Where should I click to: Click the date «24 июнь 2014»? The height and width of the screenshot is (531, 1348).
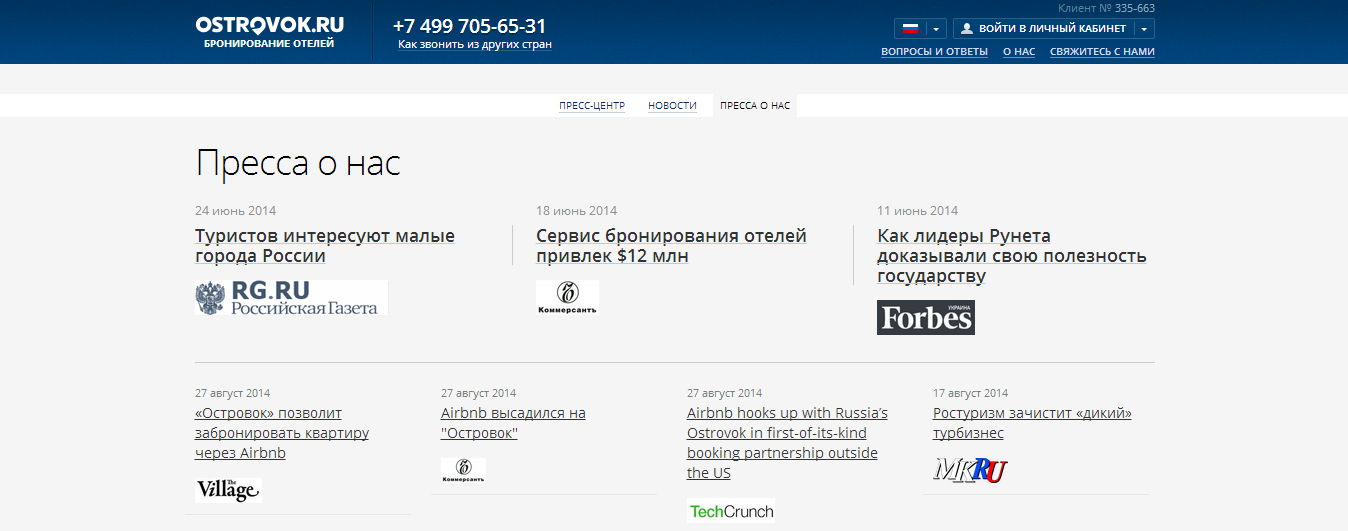coord(236,211)
